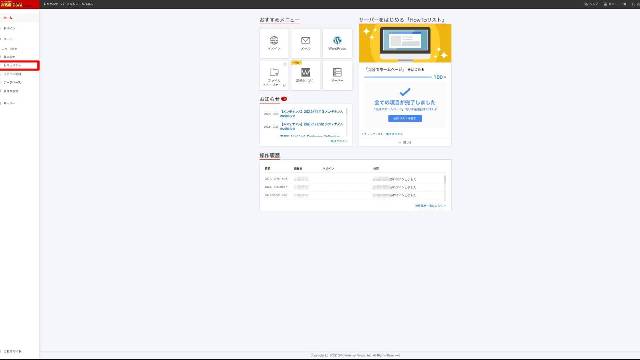640x360 pixels.
Task: Open the WordPress icon tile
Action: click(337, 43)
